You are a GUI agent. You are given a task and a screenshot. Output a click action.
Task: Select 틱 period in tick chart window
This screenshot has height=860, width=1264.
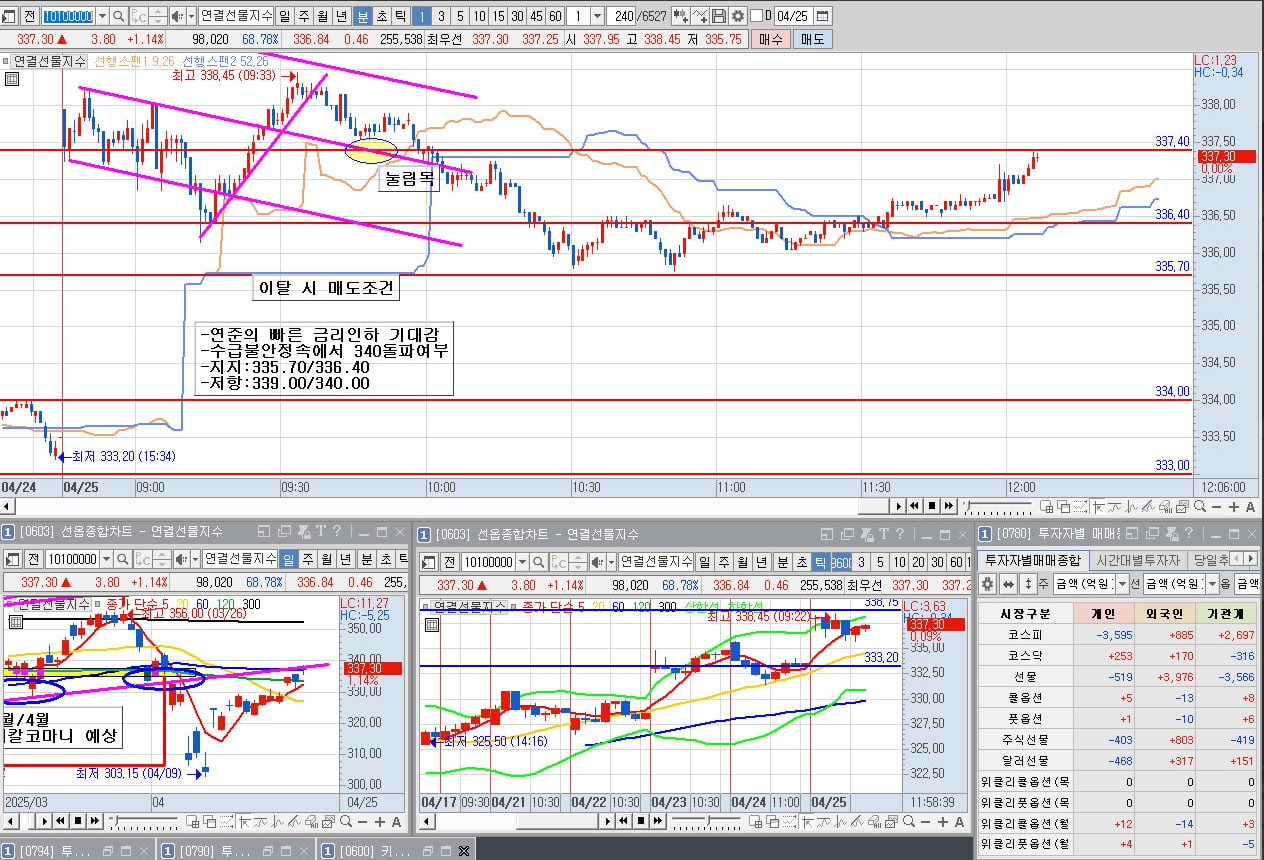pos(820,561)
